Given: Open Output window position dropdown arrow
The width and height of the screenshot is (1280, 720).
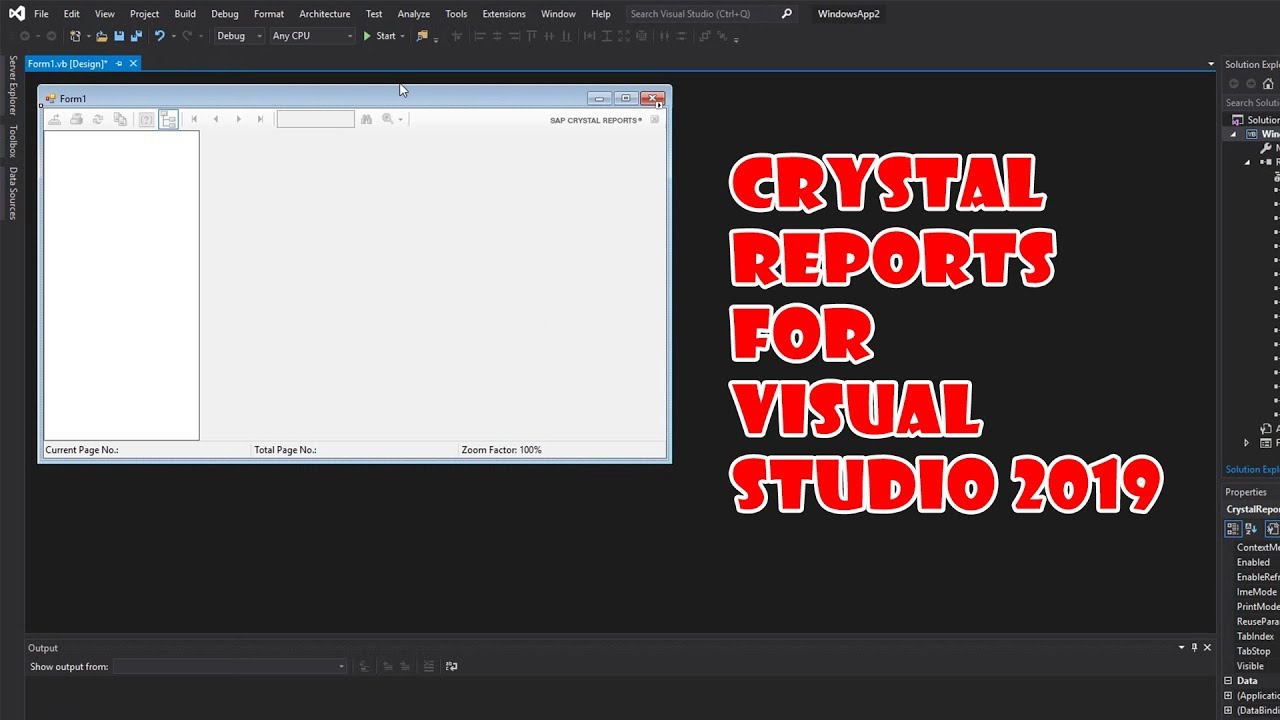Looking at the screenshot, I should pos(1181,647).
